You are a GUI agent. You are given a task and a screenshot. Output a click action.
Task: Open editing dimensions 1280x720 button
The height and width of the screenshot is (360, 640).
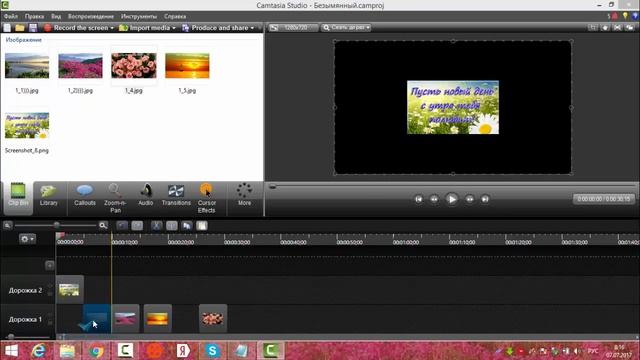pos(293,27)
